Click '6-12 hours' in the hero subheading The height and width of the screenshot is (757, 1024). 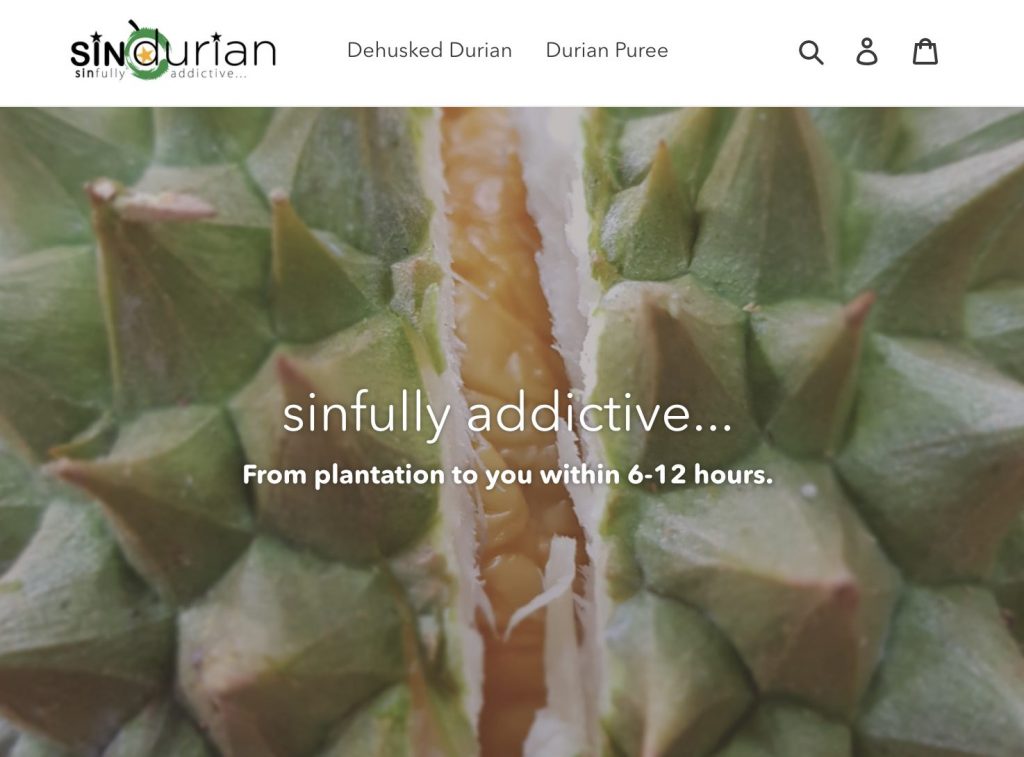pos(699,474)
